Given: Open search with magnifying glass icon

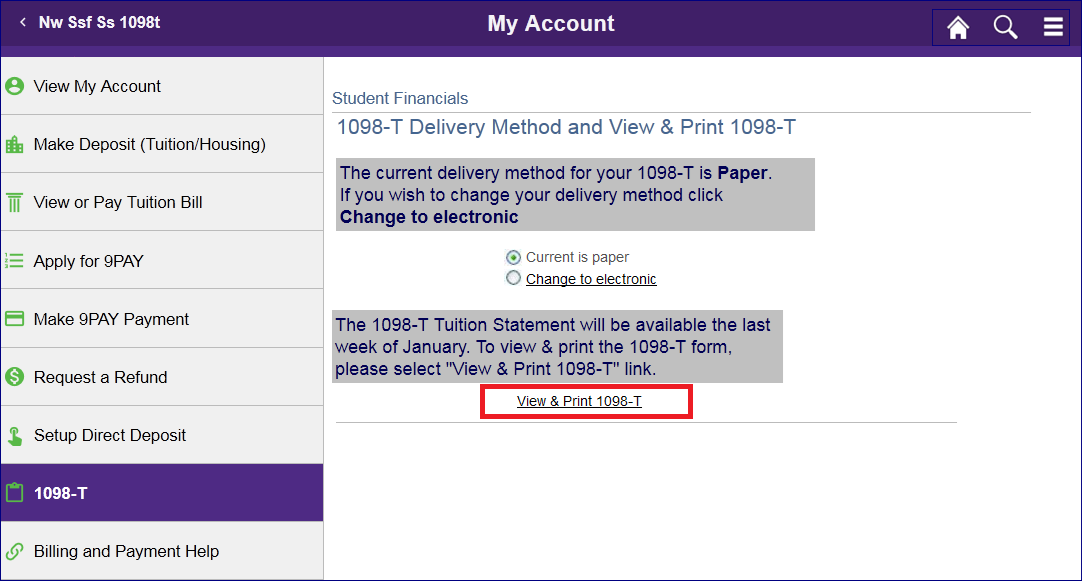Looking at the screenshot, I should point(1005,28).
